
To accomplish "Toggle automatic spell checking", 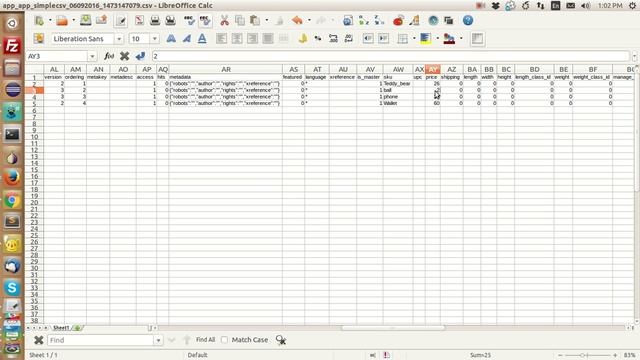I will (205, 20).
